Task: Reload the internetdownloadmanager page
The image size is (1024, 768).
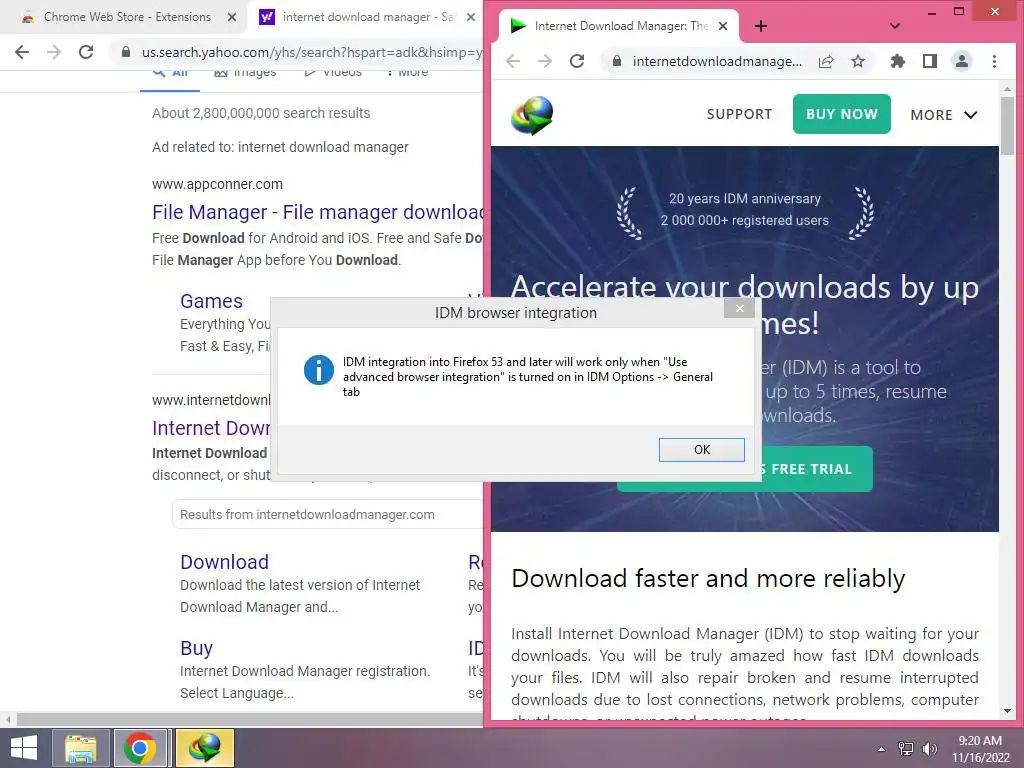Action: tap(577, 61)
